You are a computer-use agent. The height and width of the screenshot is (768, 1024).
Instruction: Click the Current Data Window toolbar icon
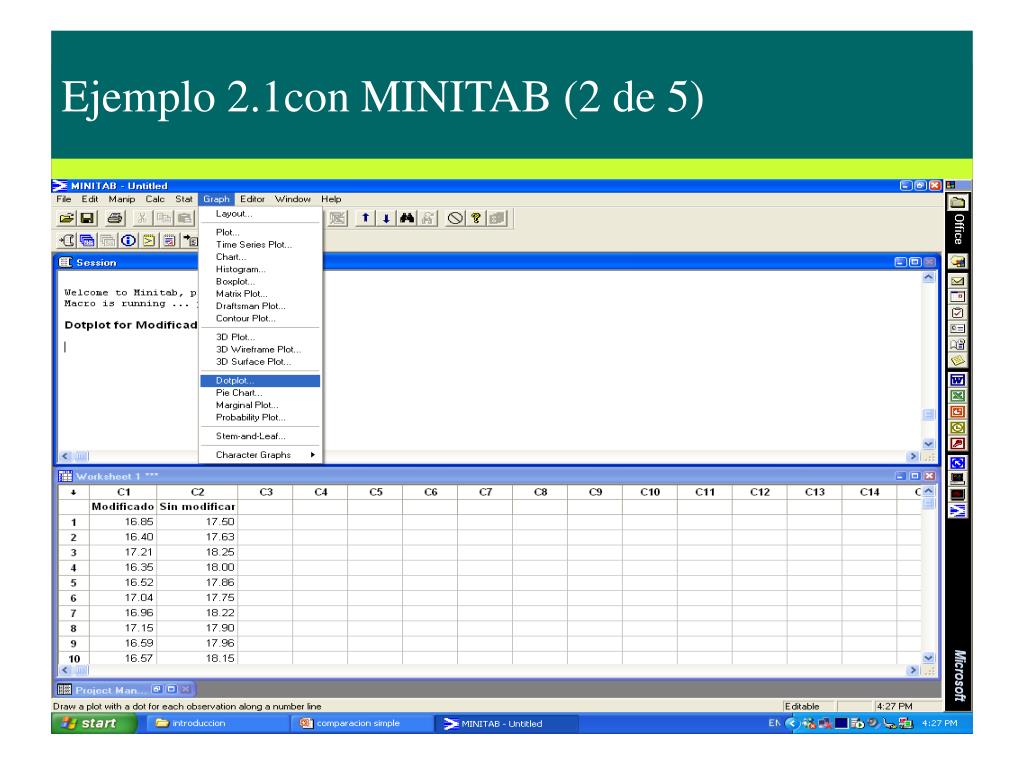[x=87, y=240]
